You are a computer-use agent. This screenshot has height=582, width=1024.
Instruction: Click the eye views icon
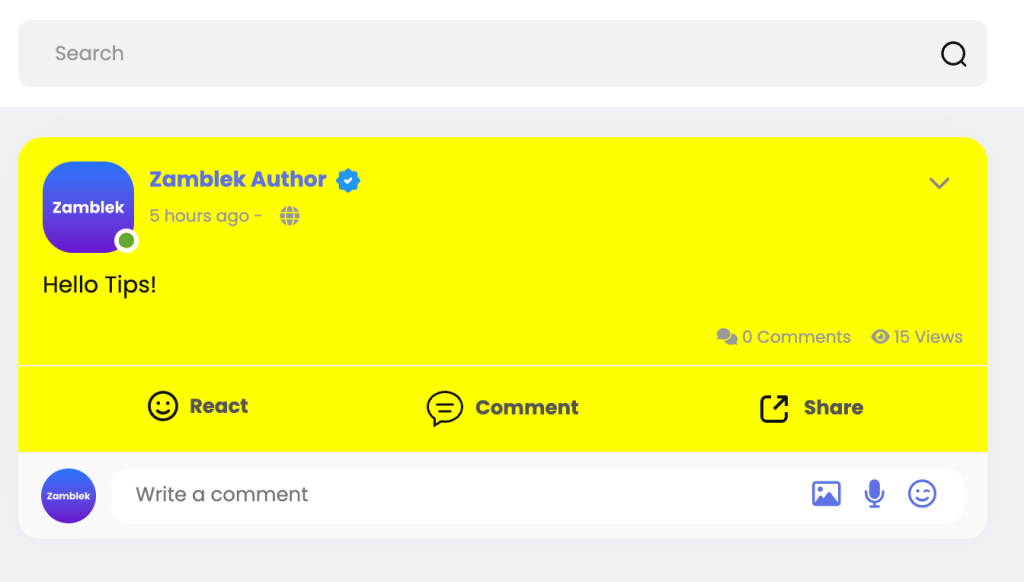880,336
